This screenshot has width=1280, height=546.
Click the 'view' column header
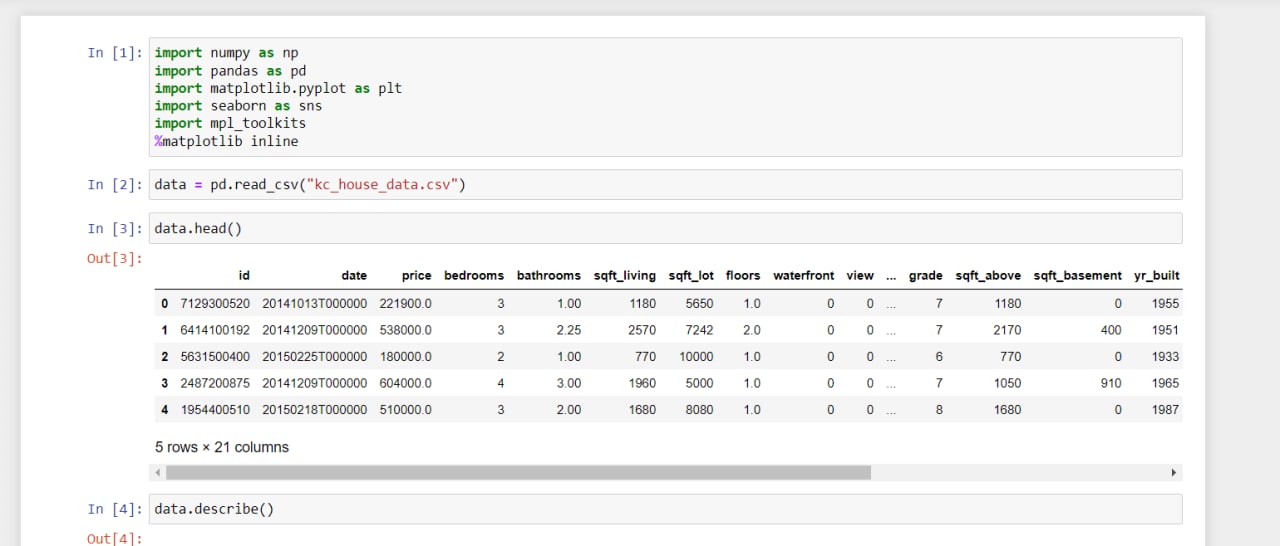[x=860, y=275]
